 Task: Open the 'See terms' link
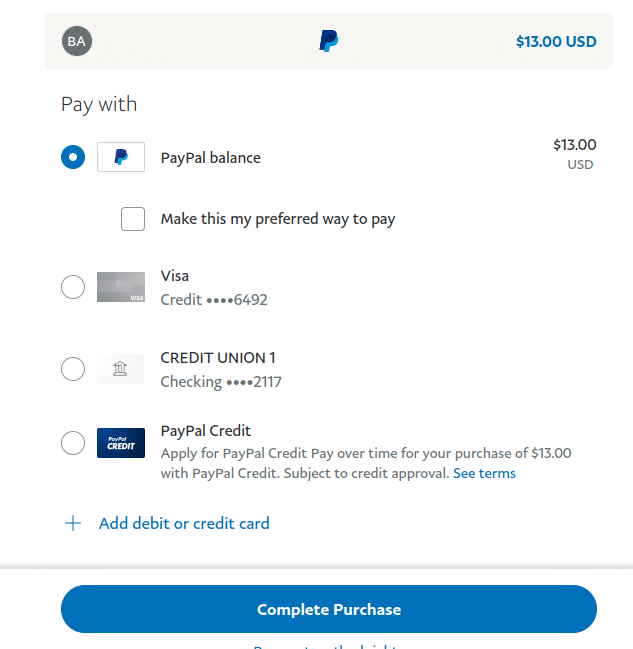click(484, 473)
